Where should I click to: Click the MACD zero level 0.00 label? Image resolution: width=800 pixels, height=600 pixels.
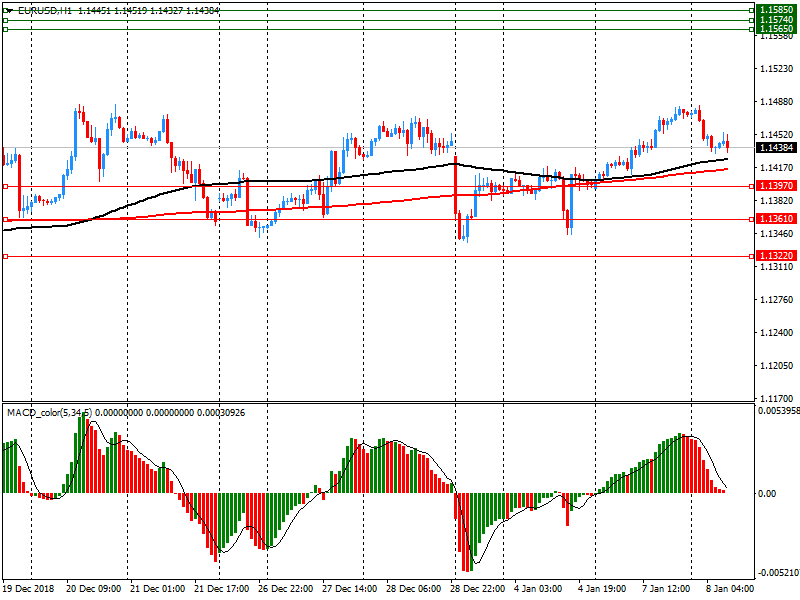[x=765, y=494]
